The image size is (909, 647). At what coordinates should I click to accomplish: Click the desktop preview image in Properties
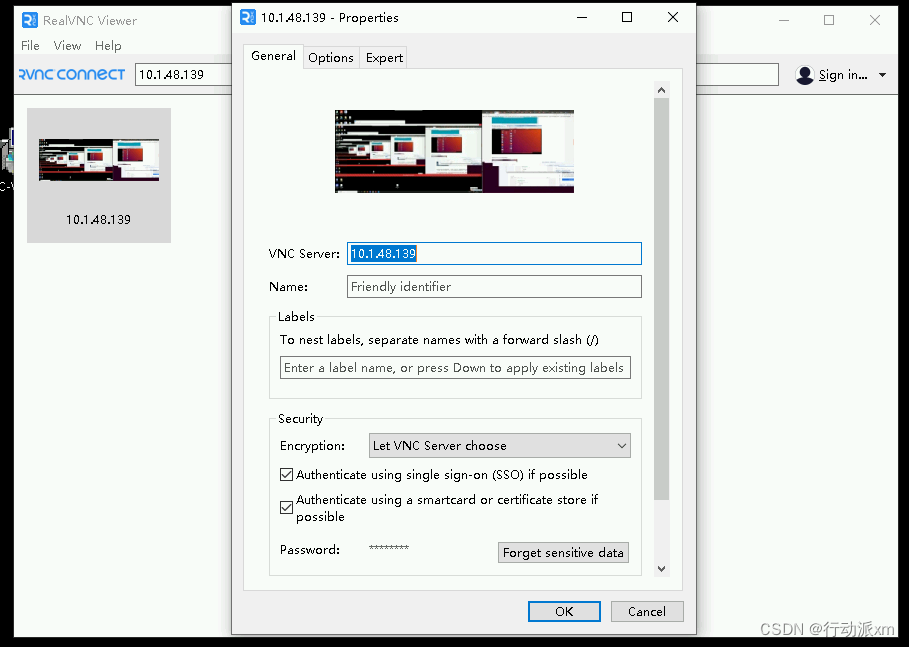pyautogui.click(x=454, y=151)
